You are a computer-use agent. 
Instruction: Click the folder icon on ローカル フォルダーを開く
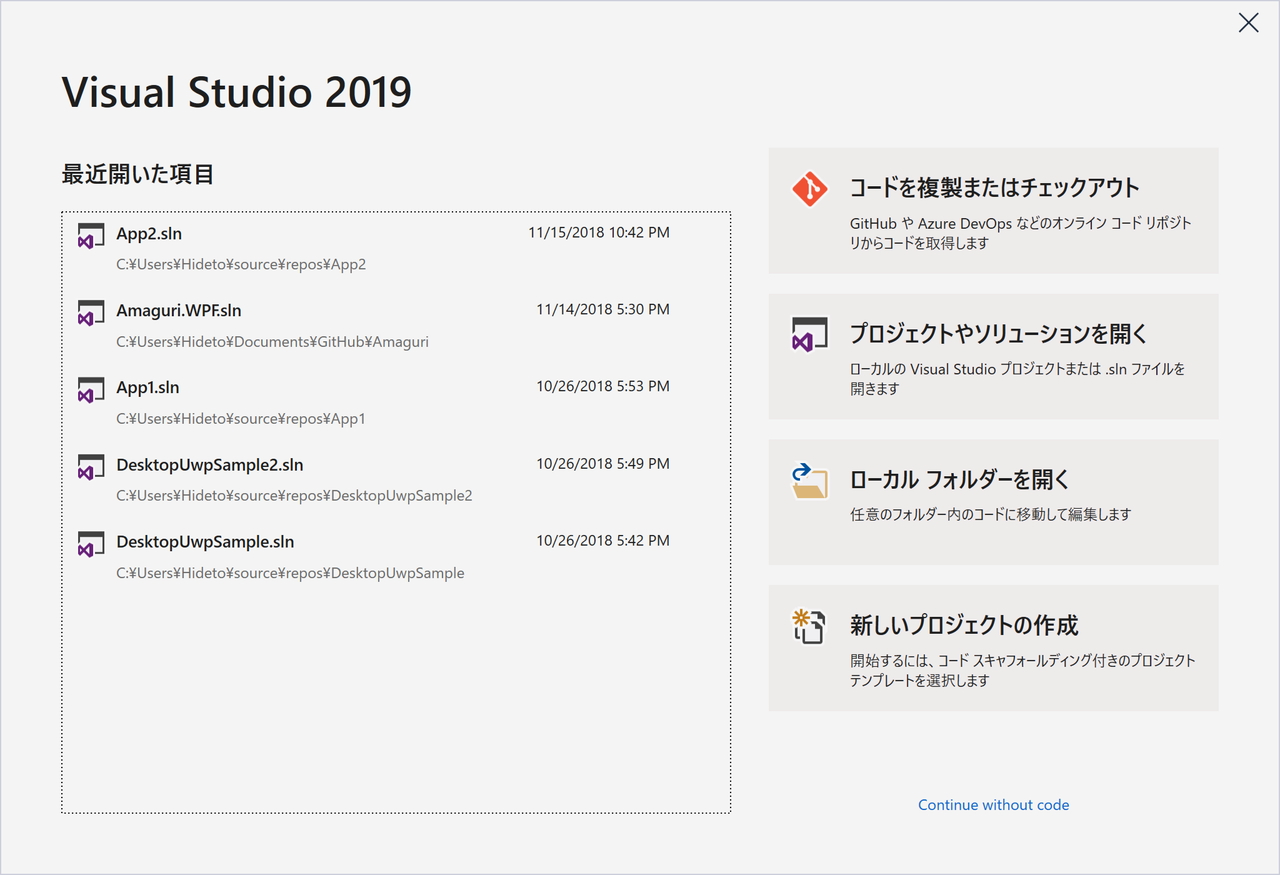point(810,480)
